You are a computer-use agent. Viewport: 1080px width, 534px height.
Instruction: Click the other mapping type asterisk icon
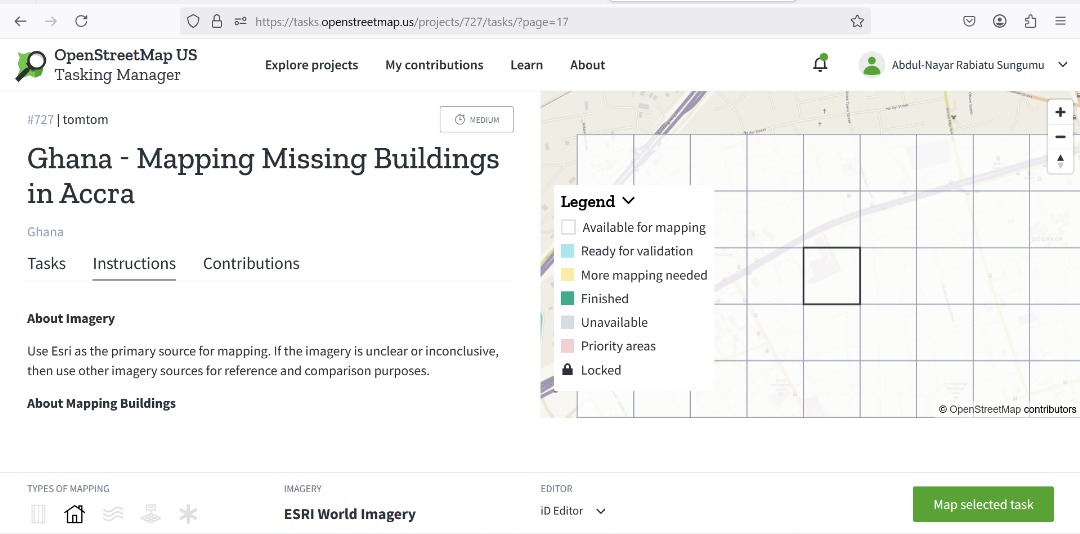188,513
